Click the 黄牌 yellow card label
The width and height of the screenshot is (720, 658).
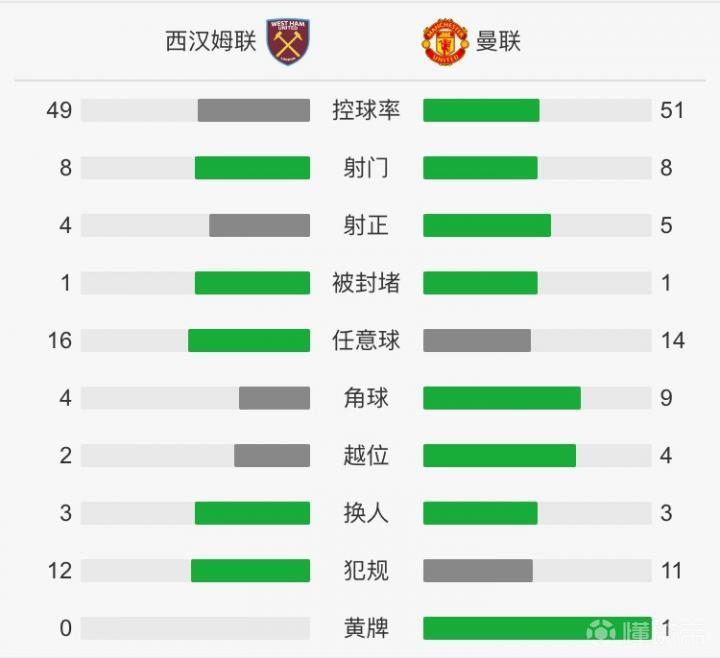(x=366, y=629)
